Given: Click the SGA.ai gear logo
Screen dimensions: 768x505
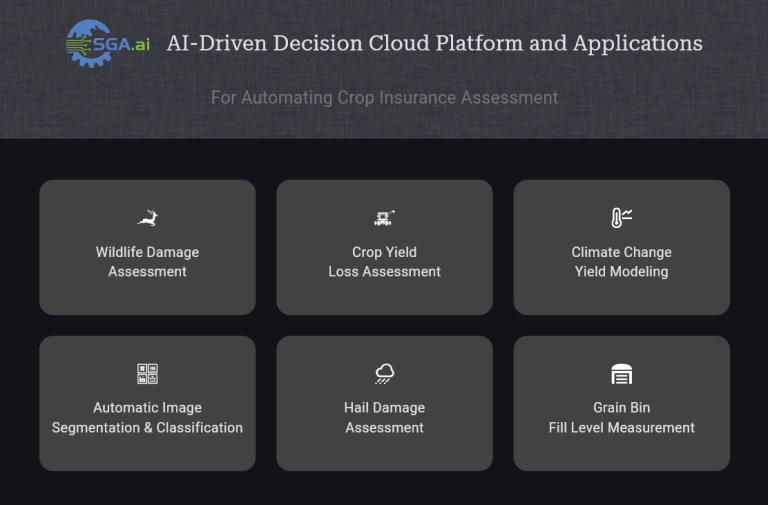Looking at the screenshot, I should click(88, 44).
